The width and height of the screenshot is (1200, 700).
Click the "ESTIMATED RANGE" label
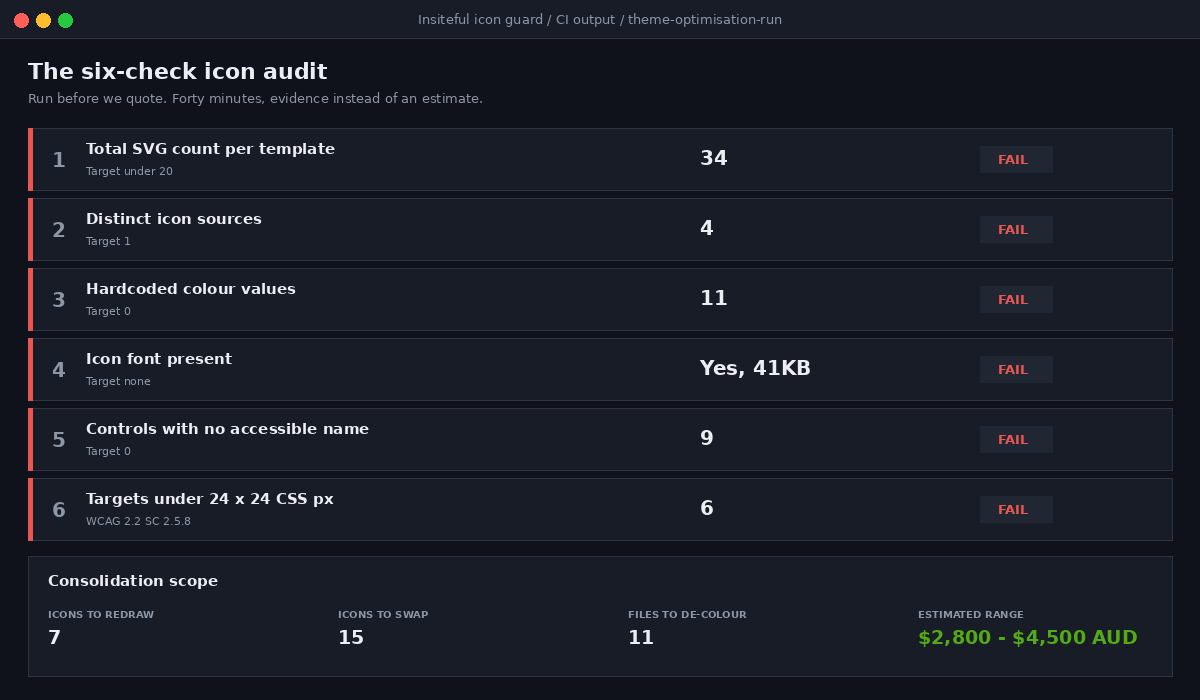(971, 615)
